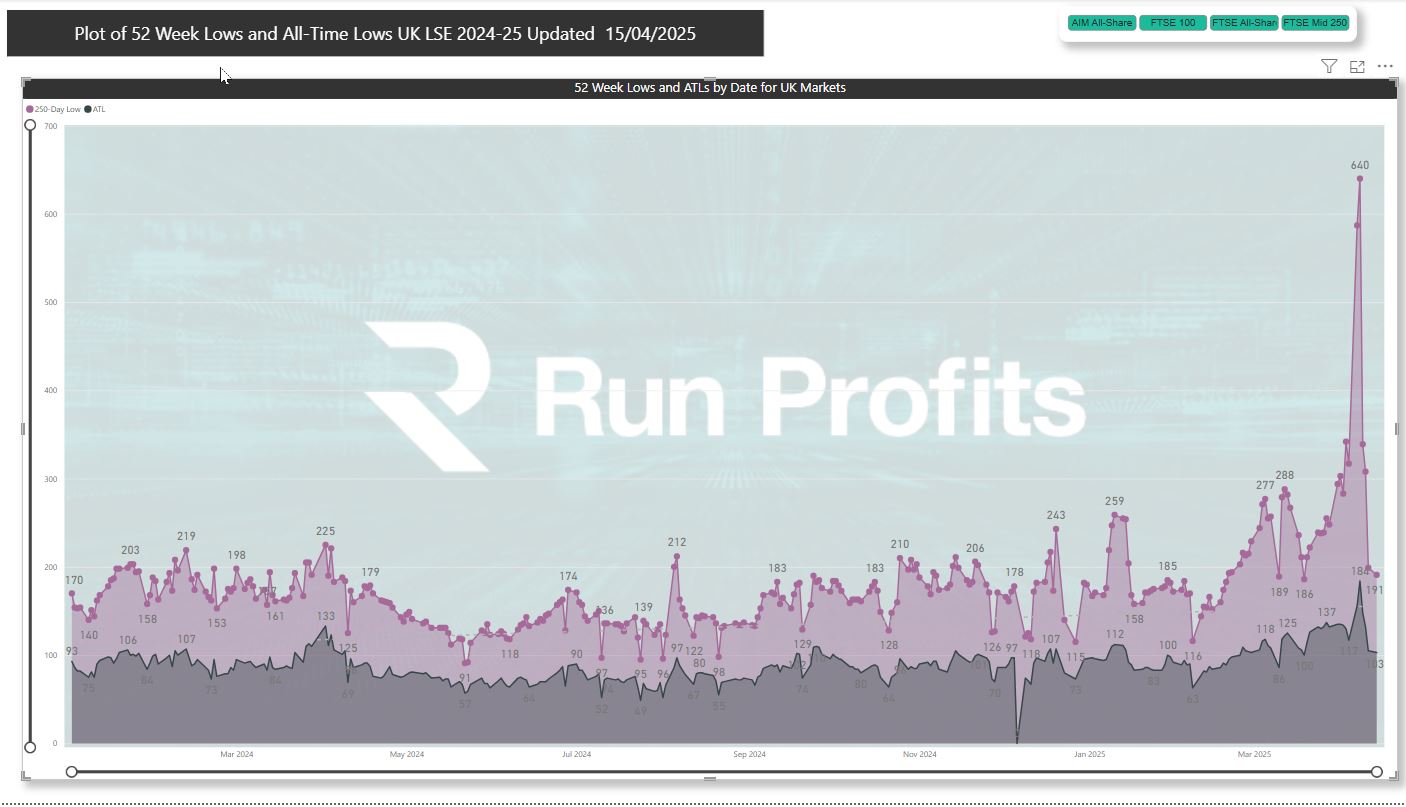Select the 288 data label
Screen dimensions: 1406x807
pyautogui.click(x=1285, y=476)
